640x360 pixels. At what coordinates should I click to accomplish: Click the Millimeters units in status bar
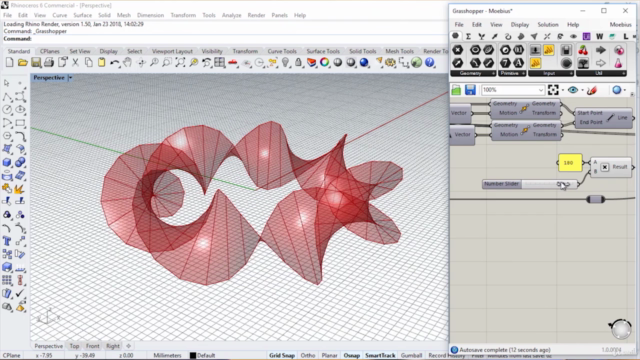pyautogui.click(x=167, y=356)
